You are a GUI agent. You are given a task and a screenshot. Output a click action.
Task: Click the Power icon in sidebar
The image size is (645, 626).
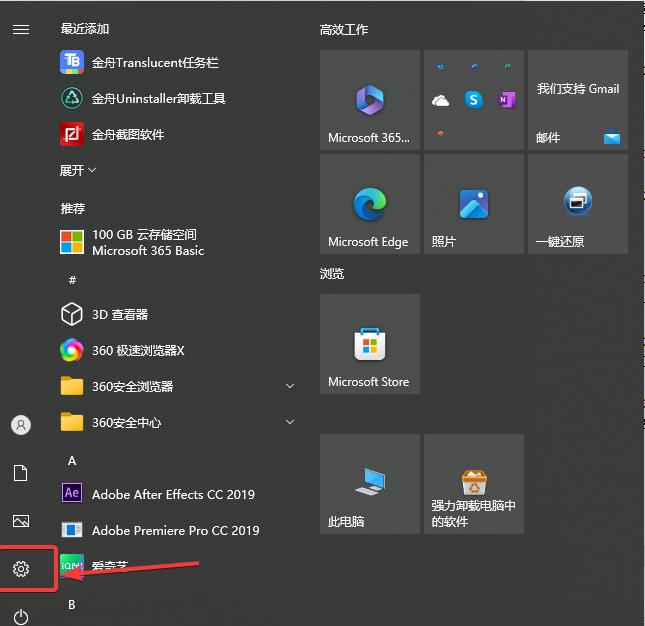click(21, 617)
